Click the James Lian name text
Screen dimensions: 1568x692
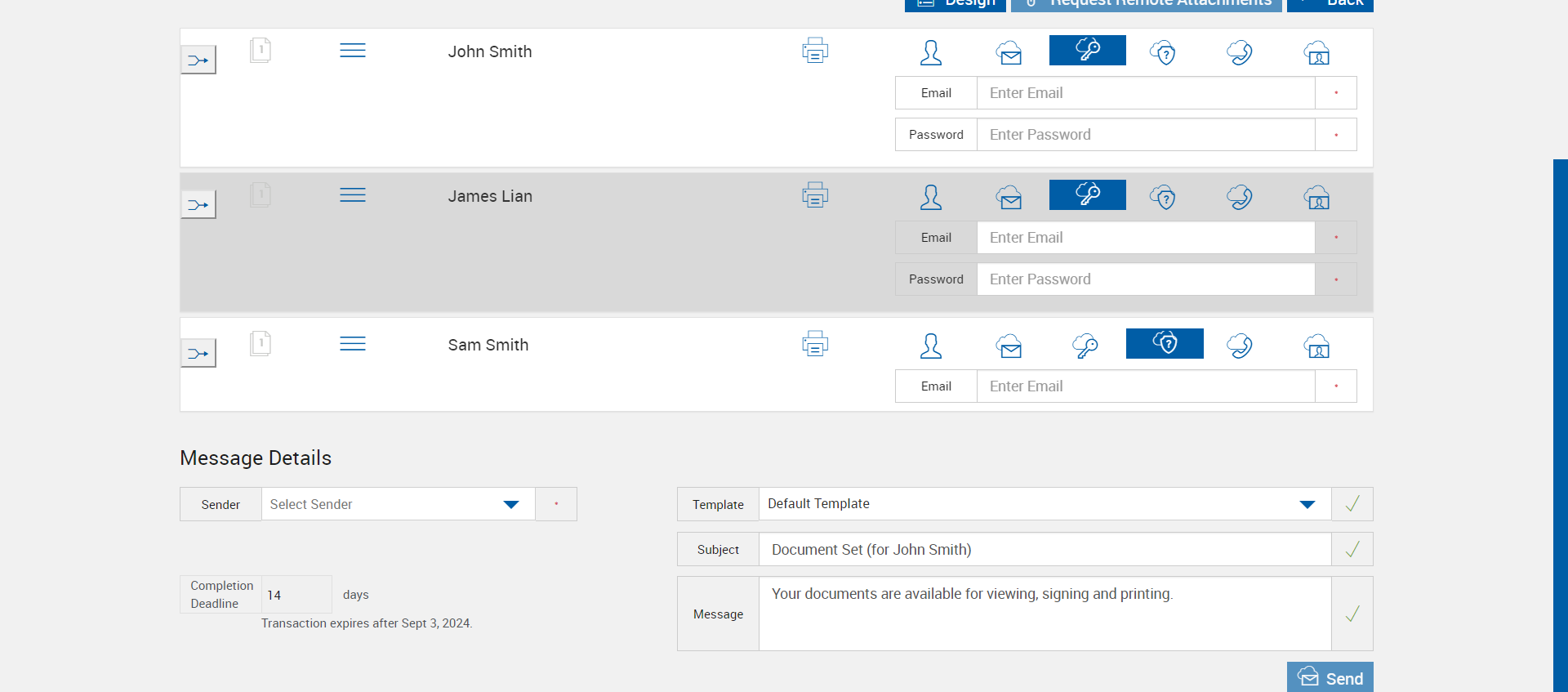pos(490,196)
